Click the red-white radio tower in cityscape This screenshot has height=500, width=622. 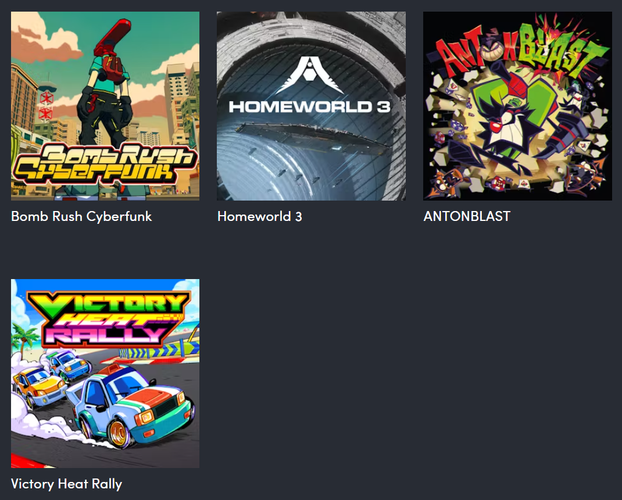[x=46, y=103]
